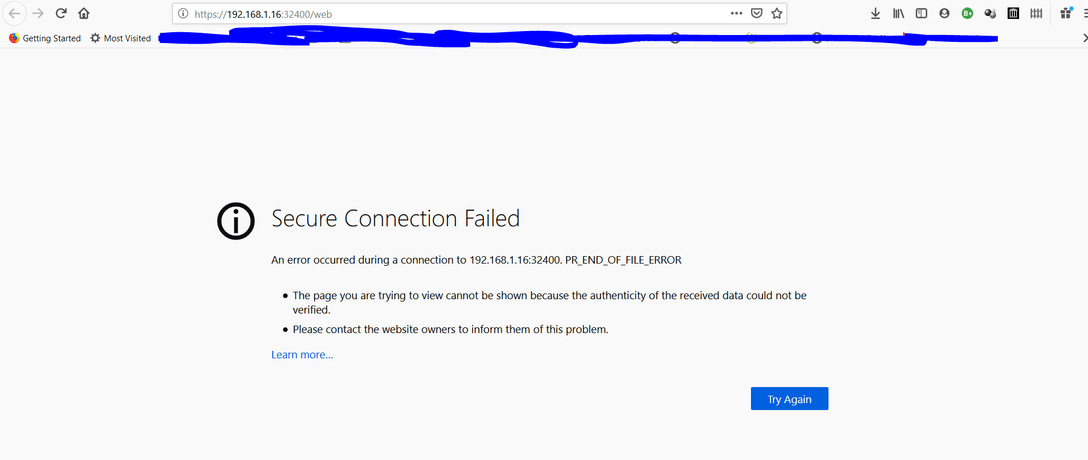This screenshot has height=460, width=1088.
Task: Open the Firefox hamburger menu
Action: [x=1084, y=14]
